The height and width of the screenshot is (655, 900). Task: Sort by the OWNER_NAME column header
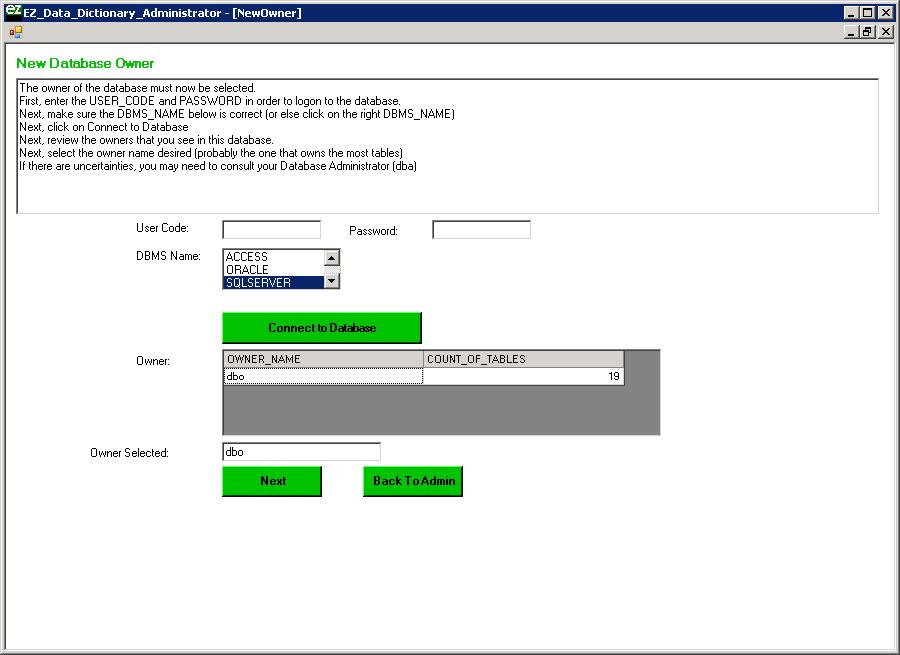[x=322, y=359]
